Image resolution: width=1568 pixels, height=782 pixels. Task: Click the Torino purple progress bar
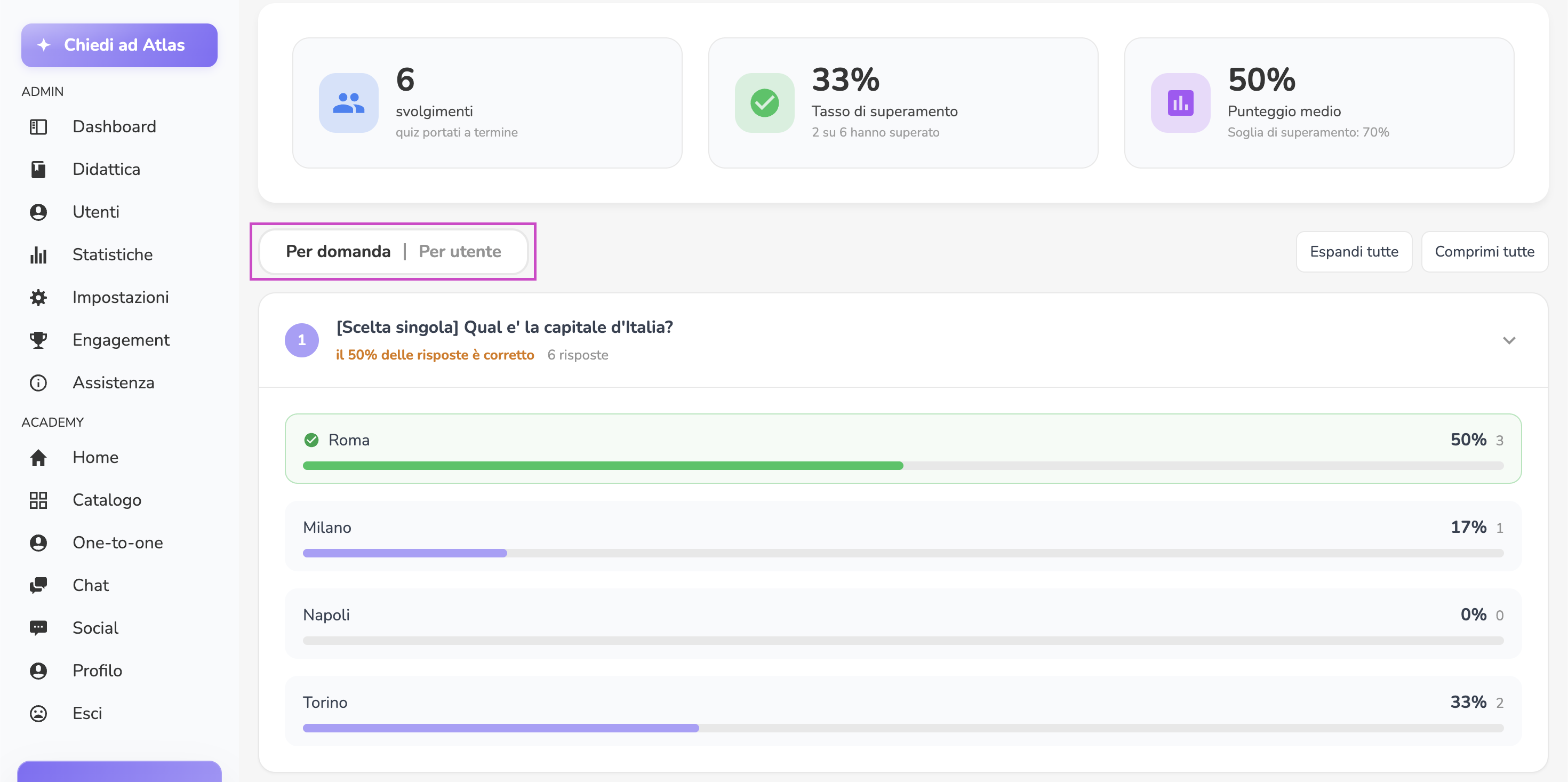(x=500, y=729)
